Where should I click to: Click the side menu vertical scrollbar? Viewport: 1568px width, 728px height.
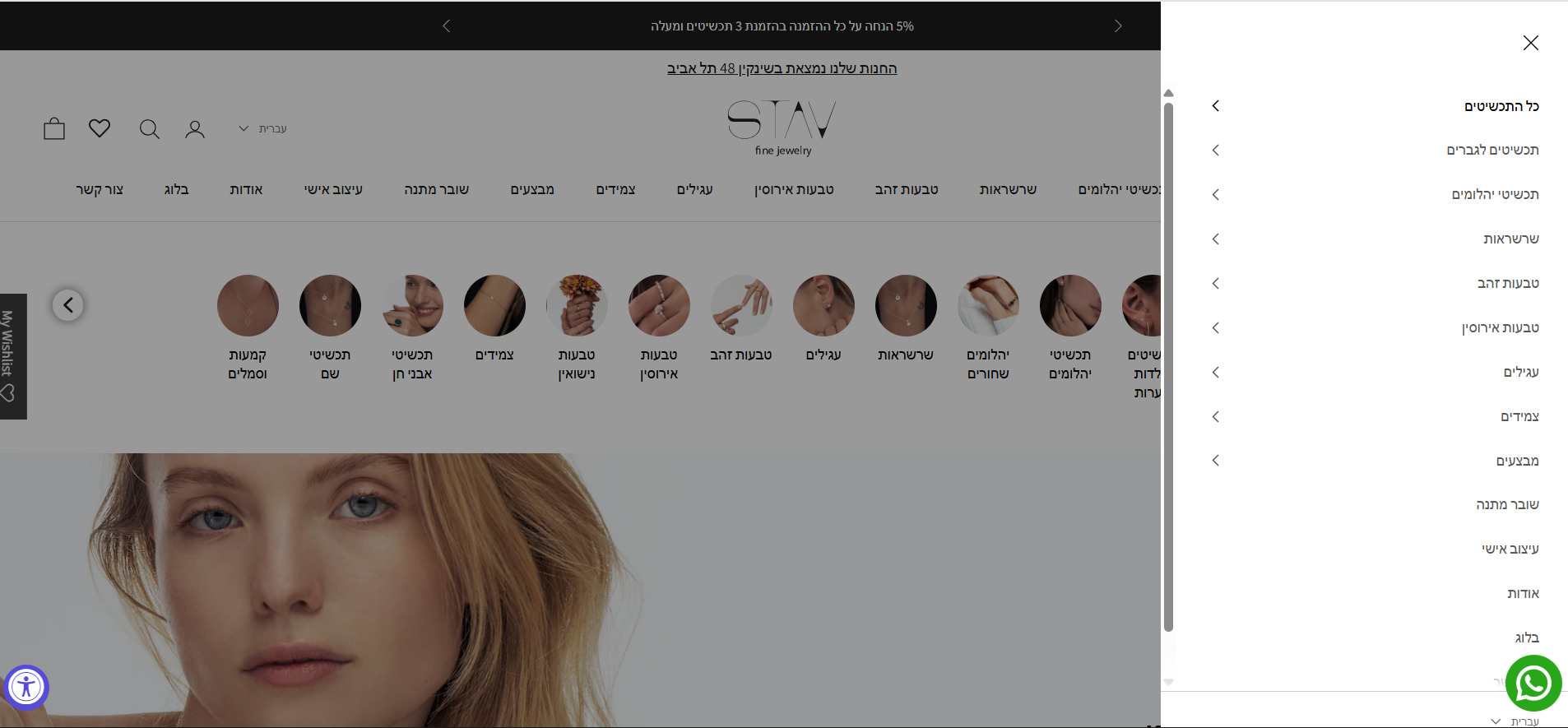(x=1168, y=366)
